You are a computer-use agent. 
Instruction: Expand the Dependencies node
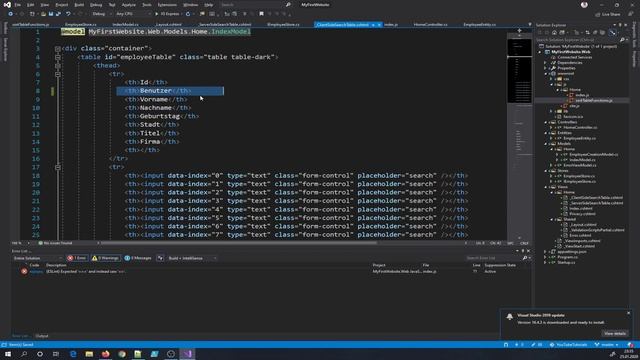[x=546, y=63]
